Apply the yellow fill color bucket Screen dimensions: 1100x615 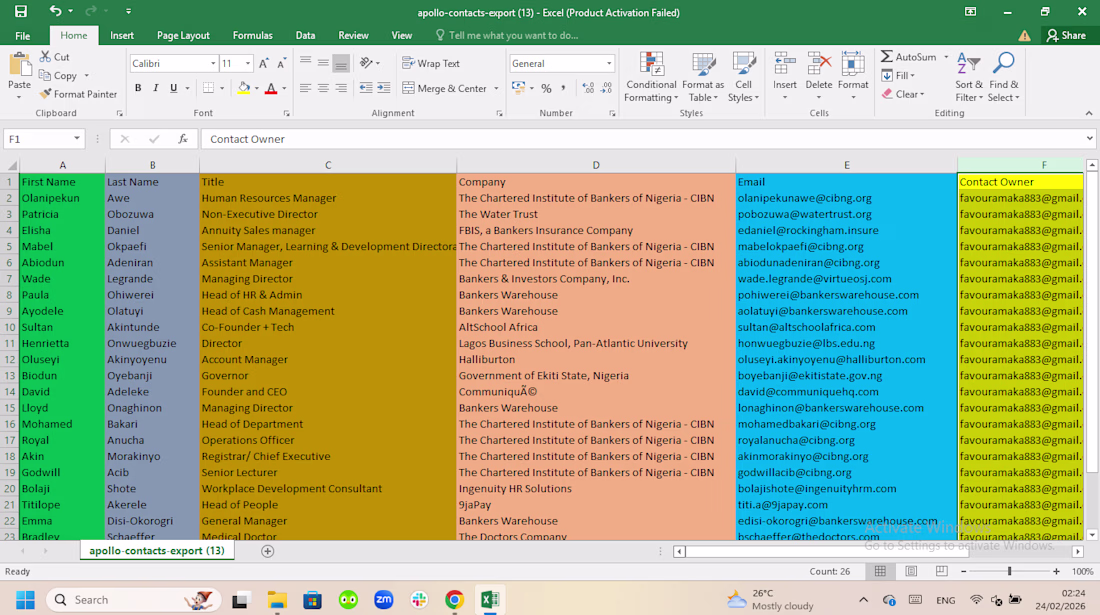[x=243, y=88]
